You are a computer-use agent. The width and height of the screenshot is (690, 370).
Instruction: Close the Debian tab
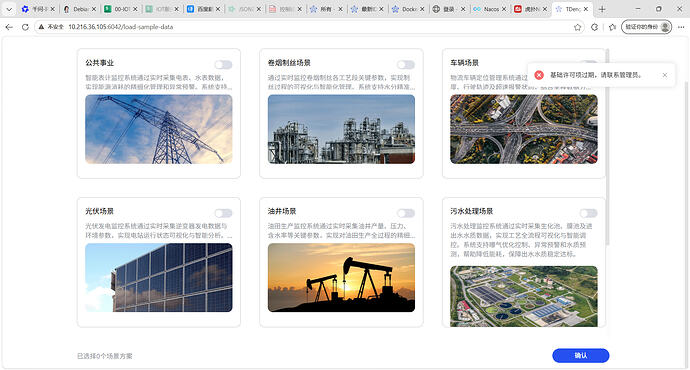pos(94,9)
